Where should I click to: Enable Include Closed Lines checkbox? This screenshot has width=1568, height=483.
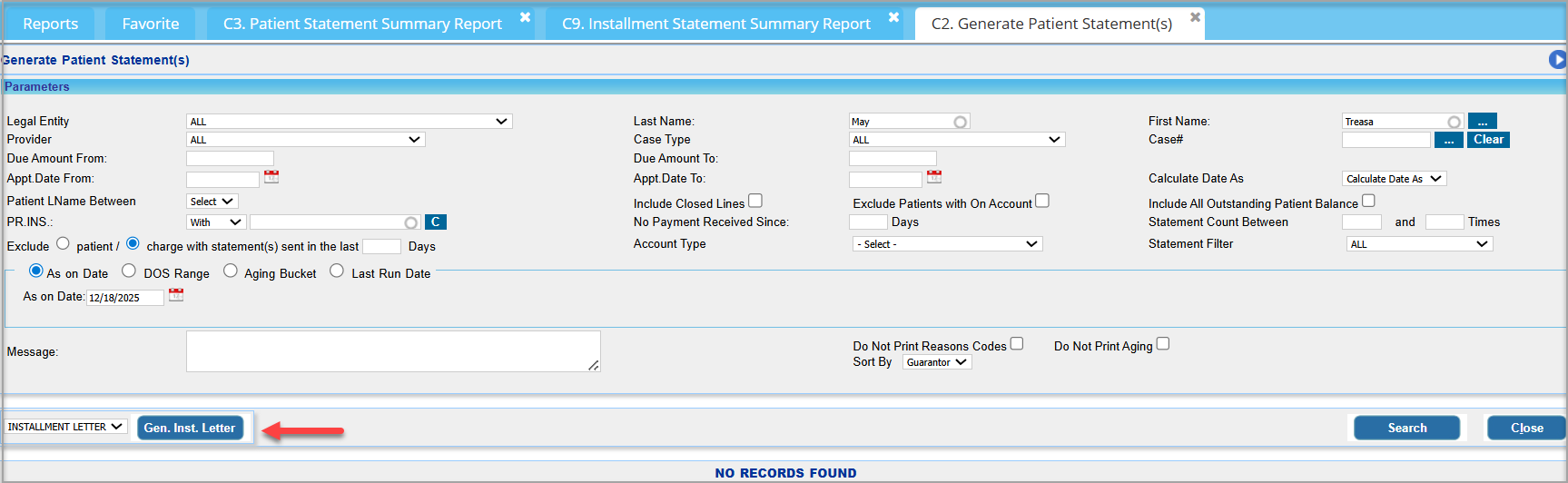tap(755, 201)
